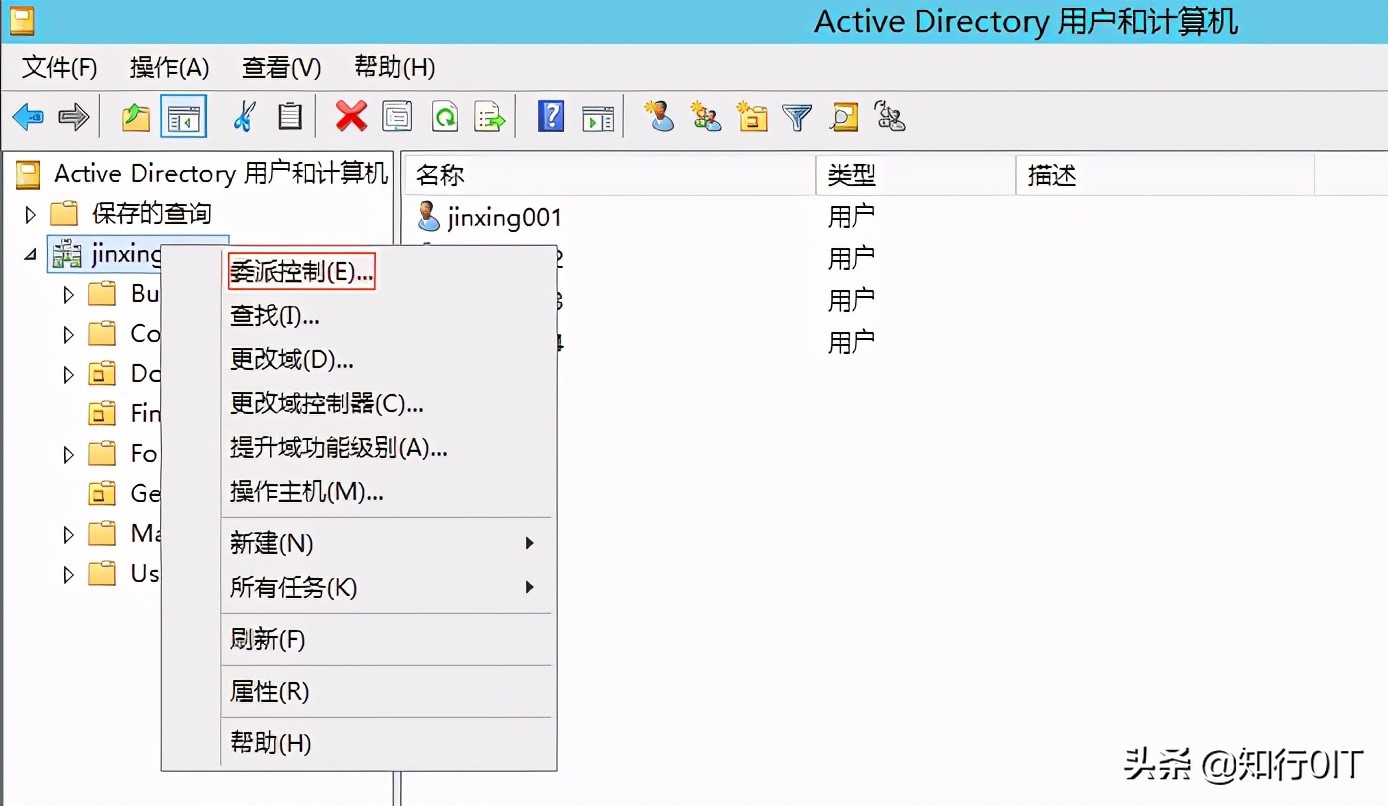Click the red X Delete icon
1388x806 pixels.
351,117
